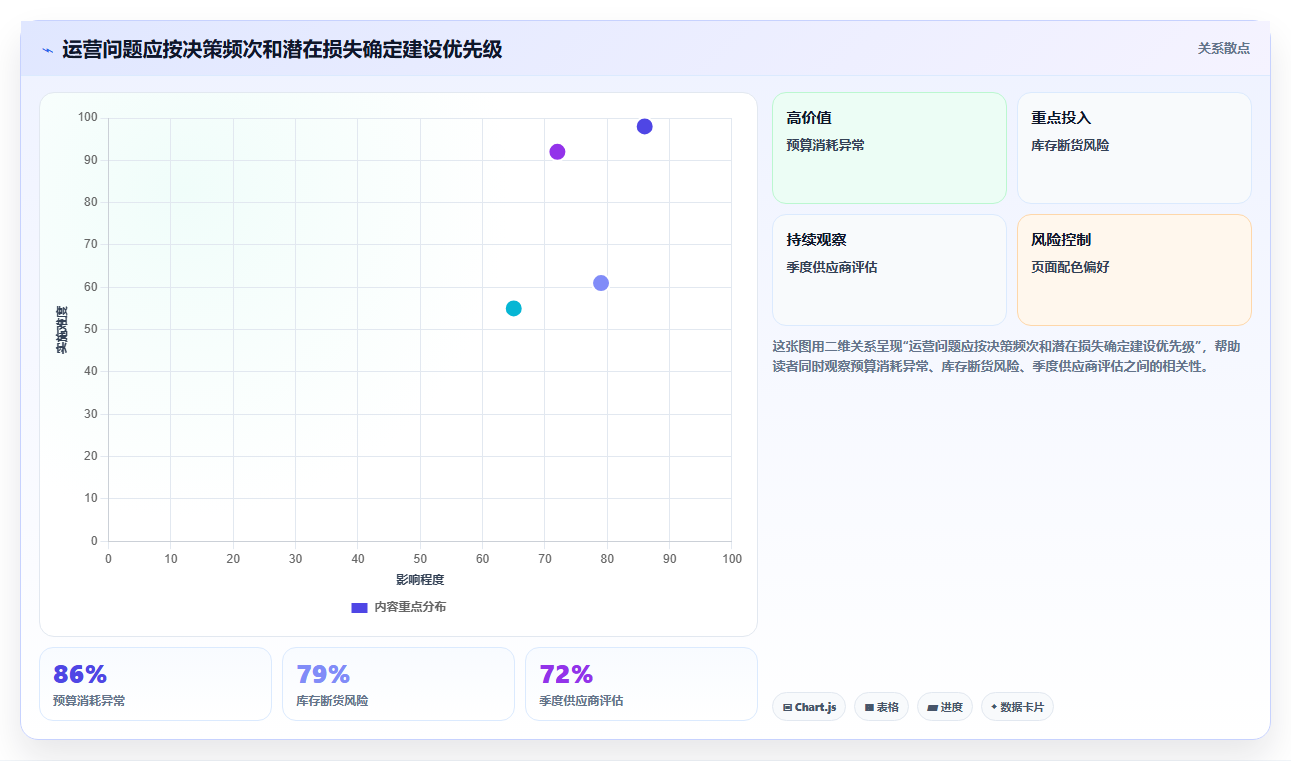Click the 79% 库存断货风险 stat card

pos(398,684)
